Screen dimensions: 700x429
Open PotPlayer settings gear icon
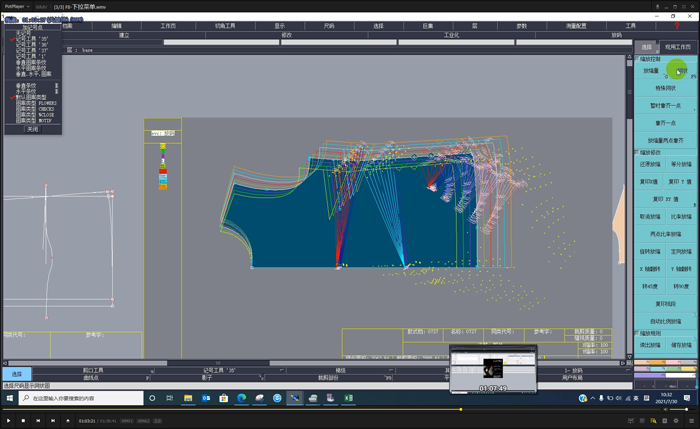pos(676,421)
